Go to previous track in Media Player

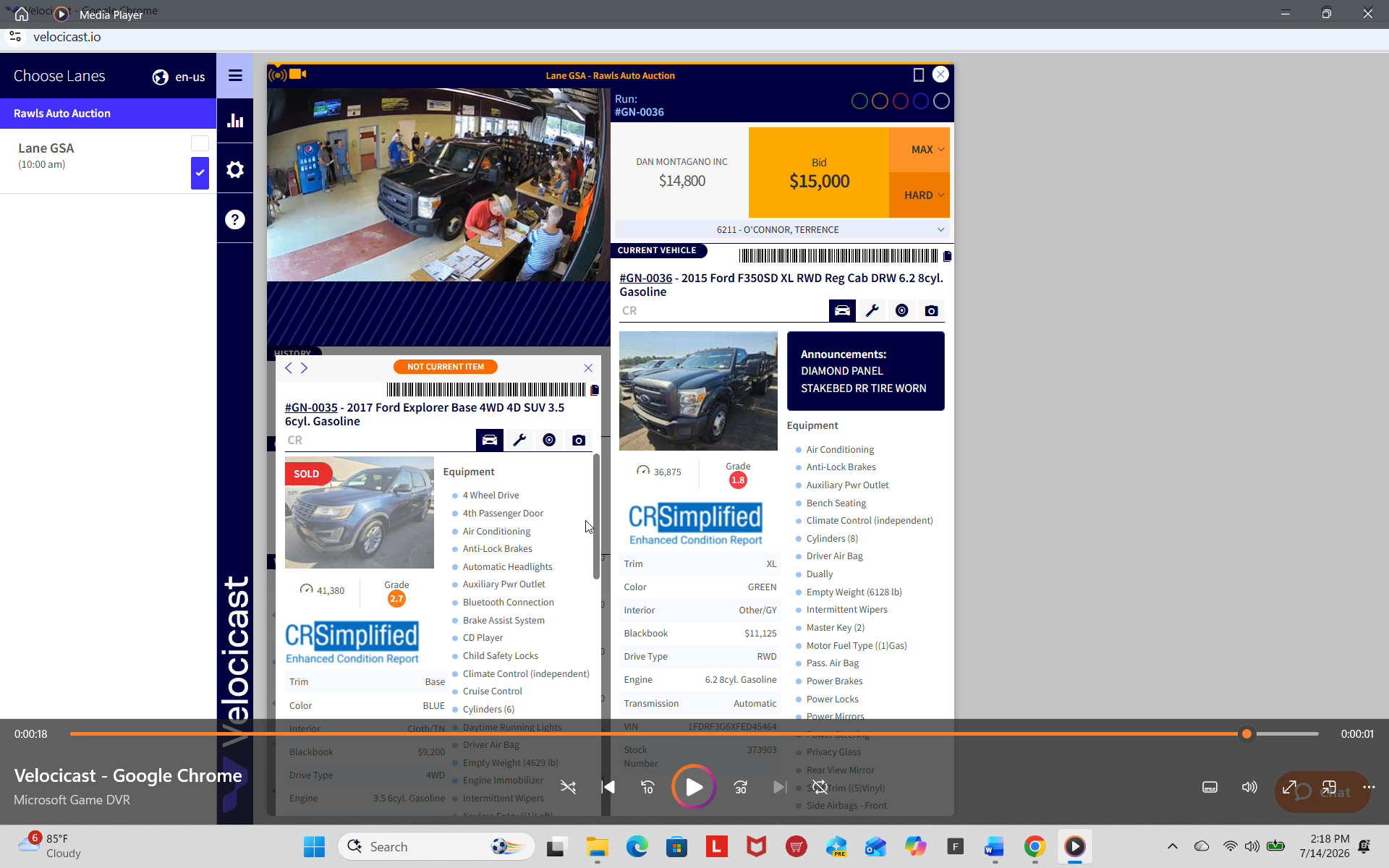coord(608,787)
